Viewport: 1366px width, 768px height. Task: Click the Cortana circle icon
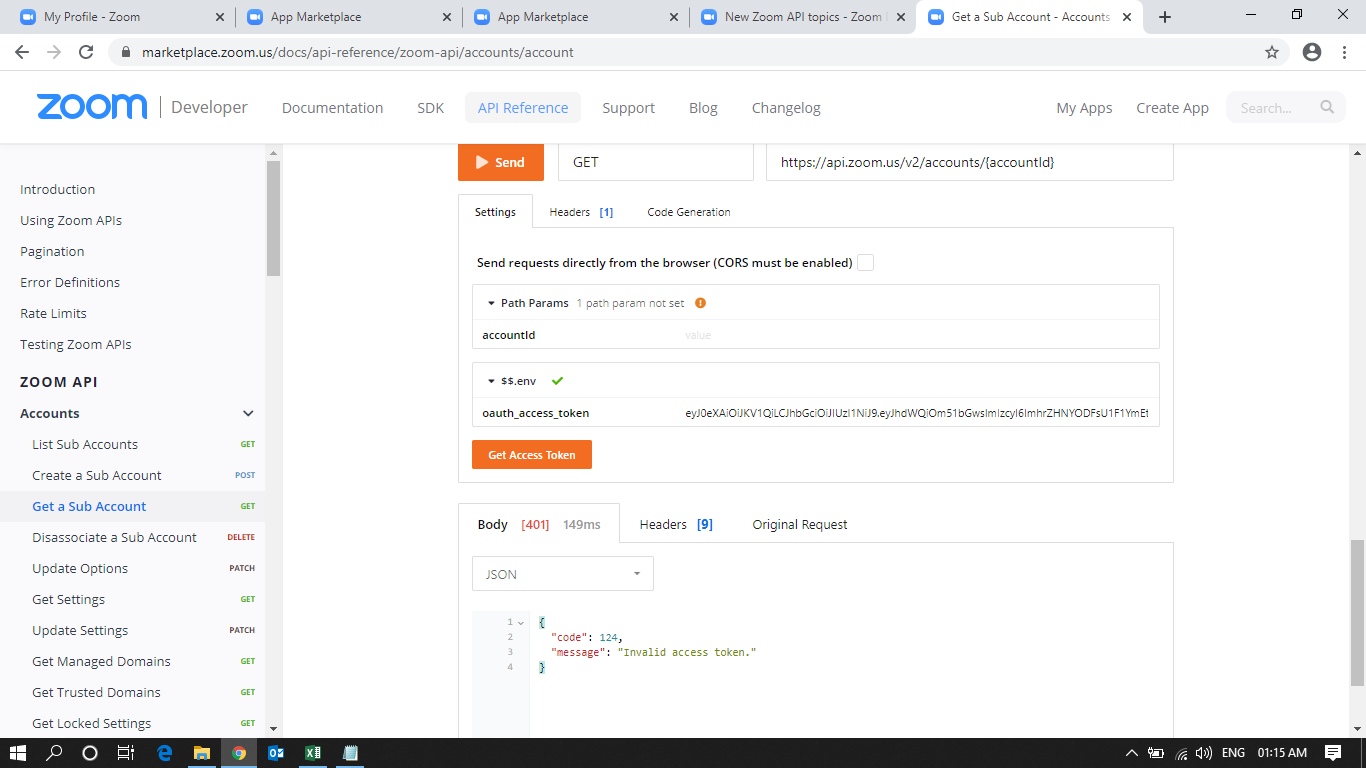tap(90, 753)
